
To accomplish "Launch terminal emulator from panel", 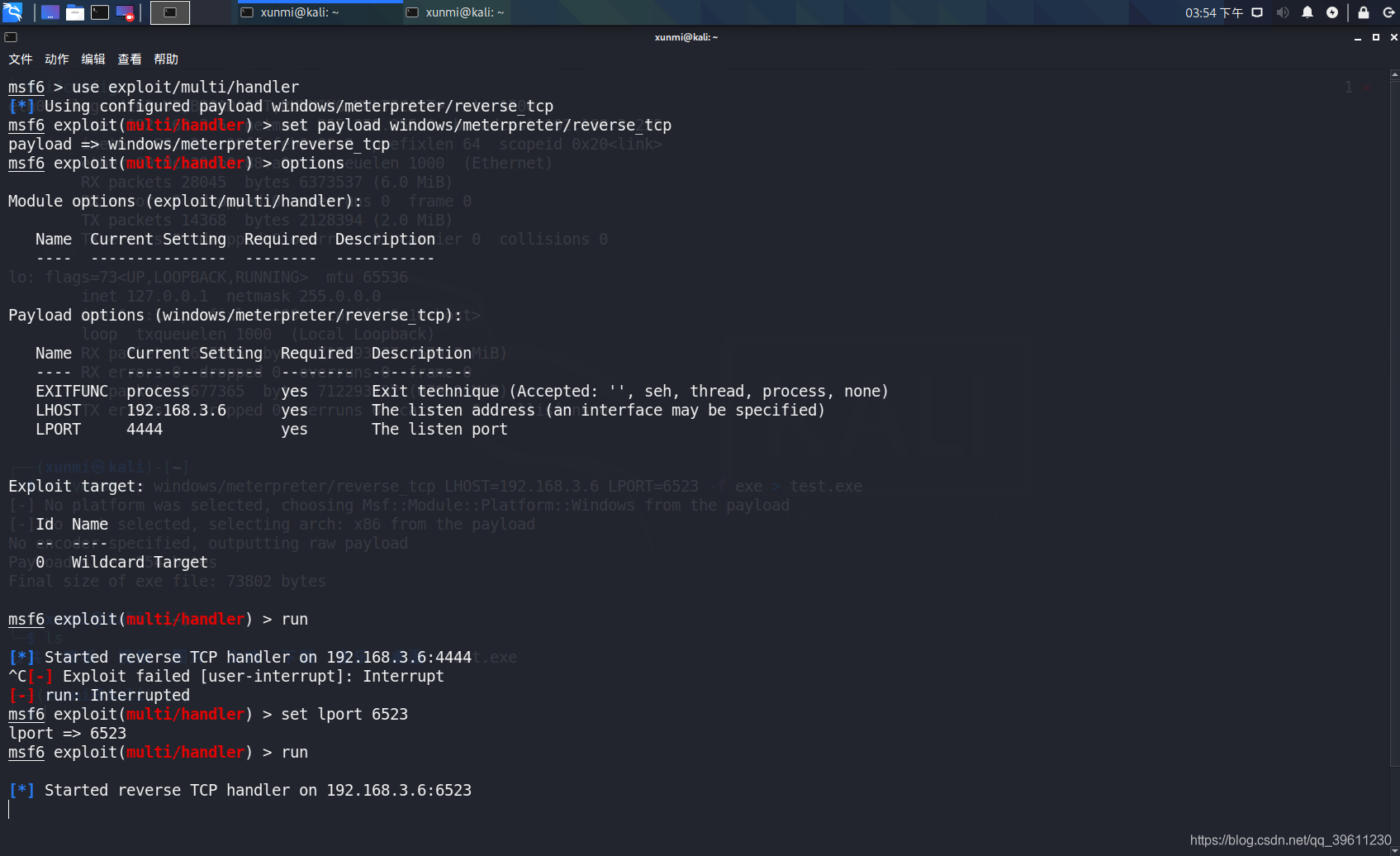I will click(x=100, y=12).
